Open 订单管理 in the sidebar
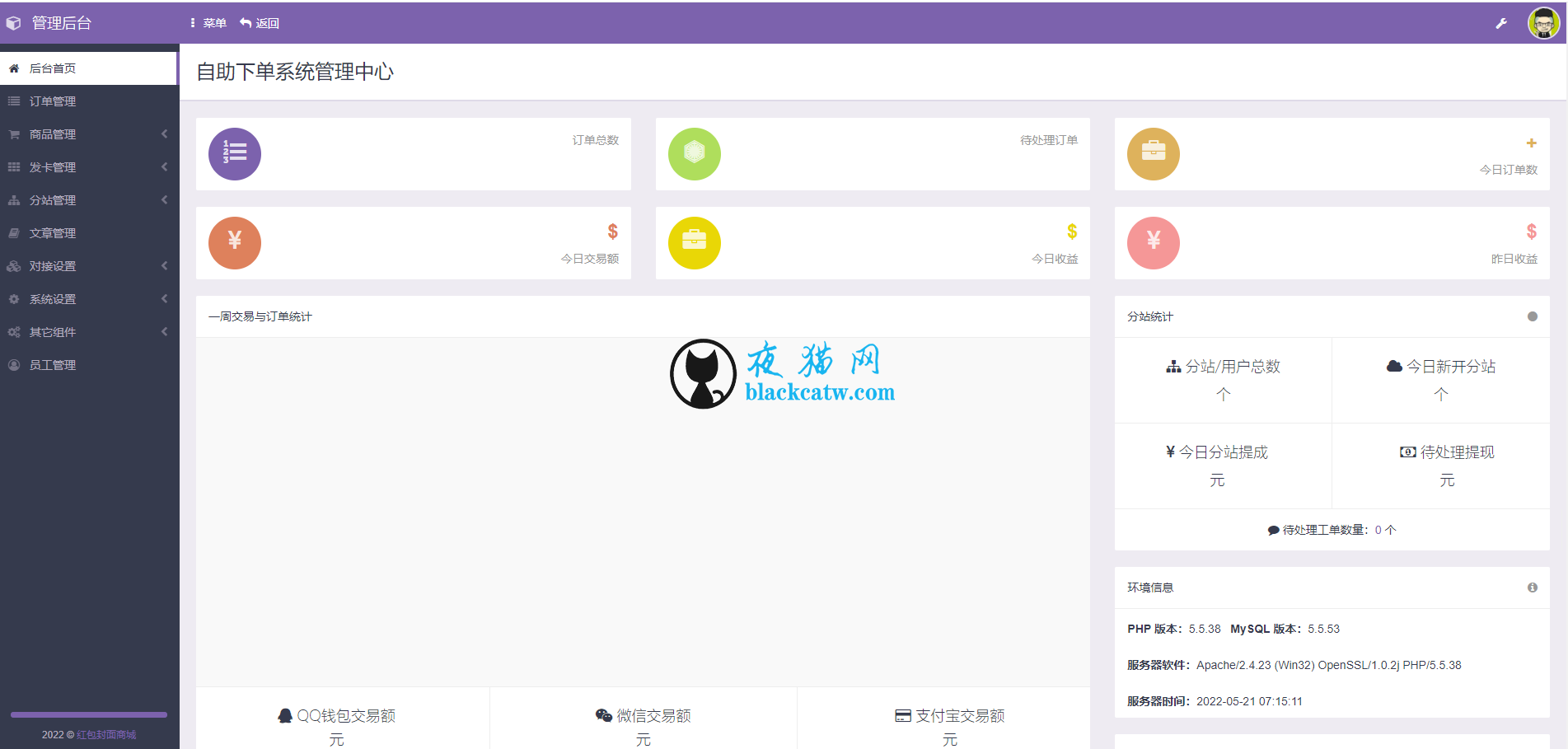The height and width of the screenshot is (749, 1568). 89,101
